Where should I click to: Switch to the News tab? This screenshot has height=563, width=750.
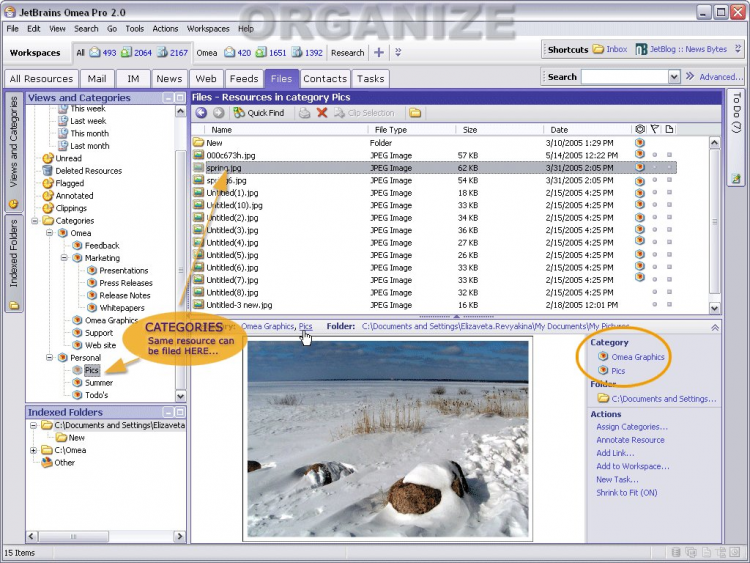(x=169, y=78)
